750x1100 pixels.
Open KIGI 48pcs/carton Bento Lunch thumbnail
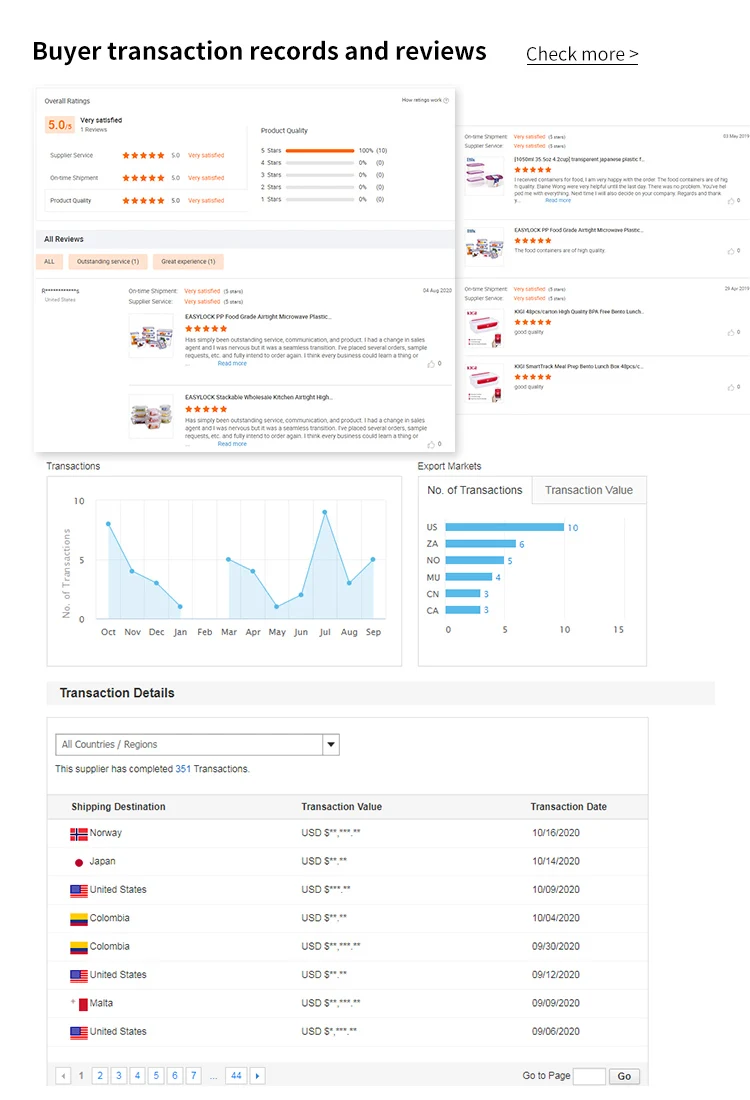pos(485,328)
